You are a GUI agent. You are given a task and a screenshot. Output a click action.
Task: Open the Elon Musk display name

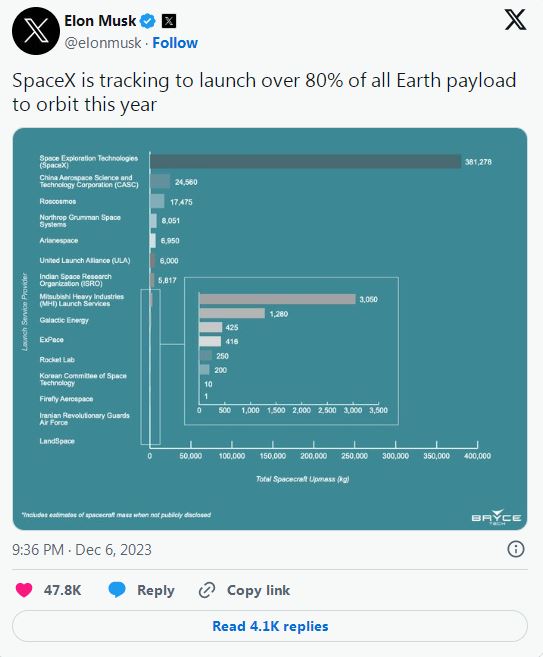click(100, 21)
